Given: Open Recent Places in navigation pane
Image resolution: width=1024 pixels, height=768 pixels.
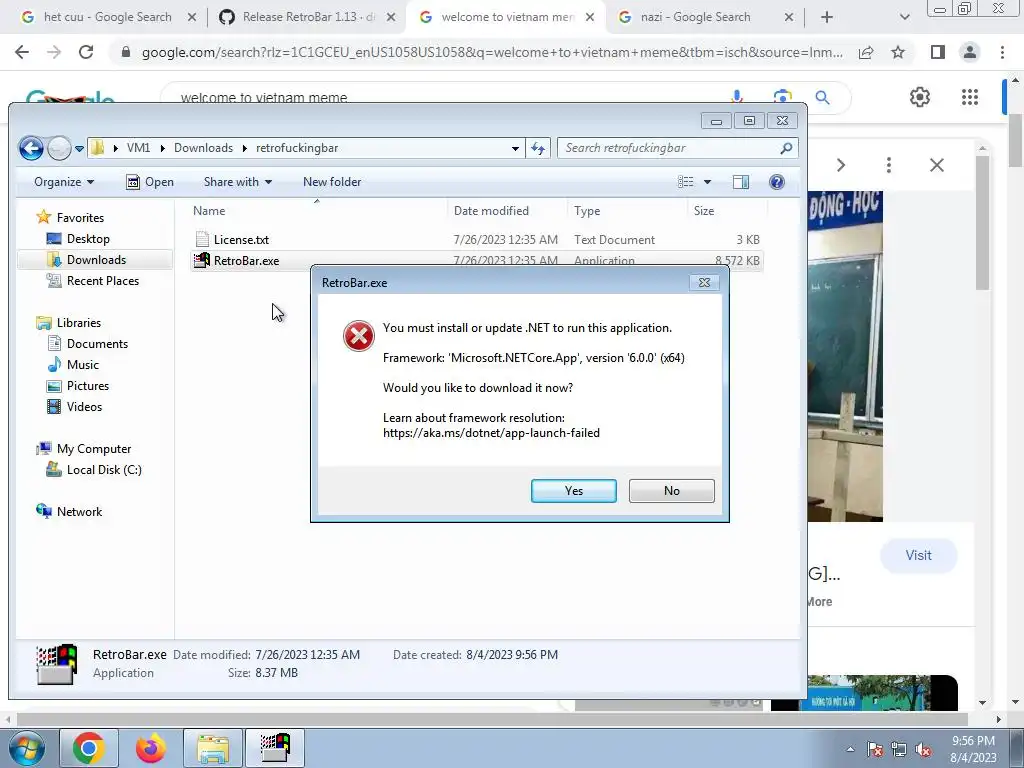Looking at the screenshot, I should click(93, 280).
